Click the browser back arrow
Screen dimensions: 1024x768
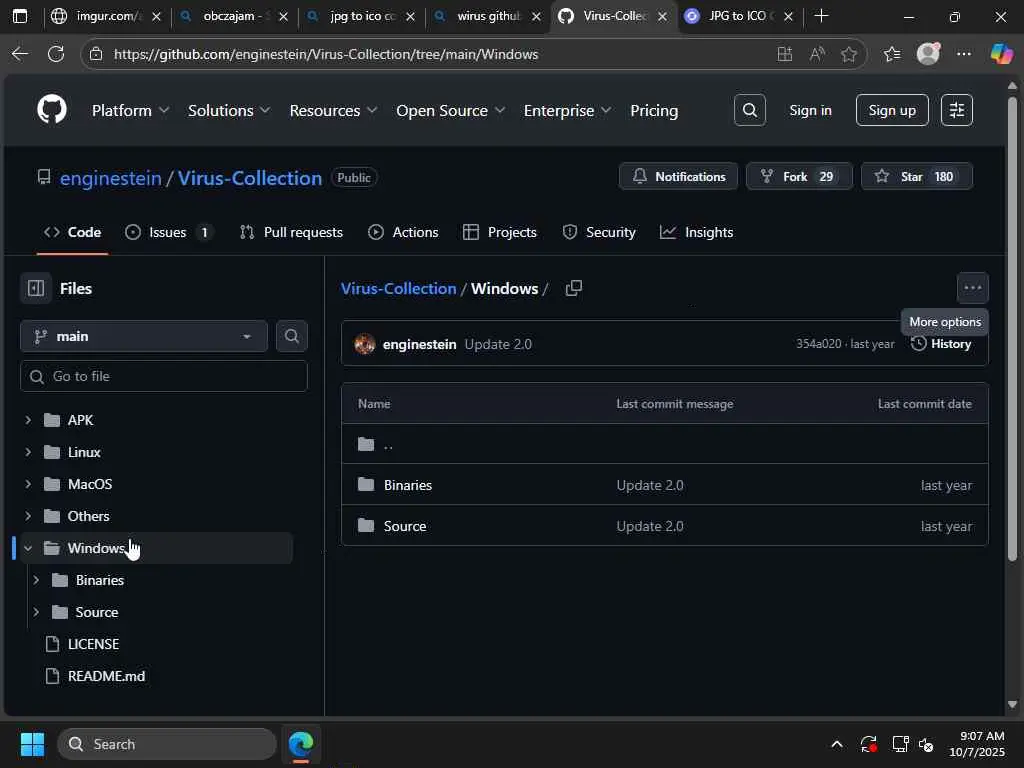[x=20, y=54]
